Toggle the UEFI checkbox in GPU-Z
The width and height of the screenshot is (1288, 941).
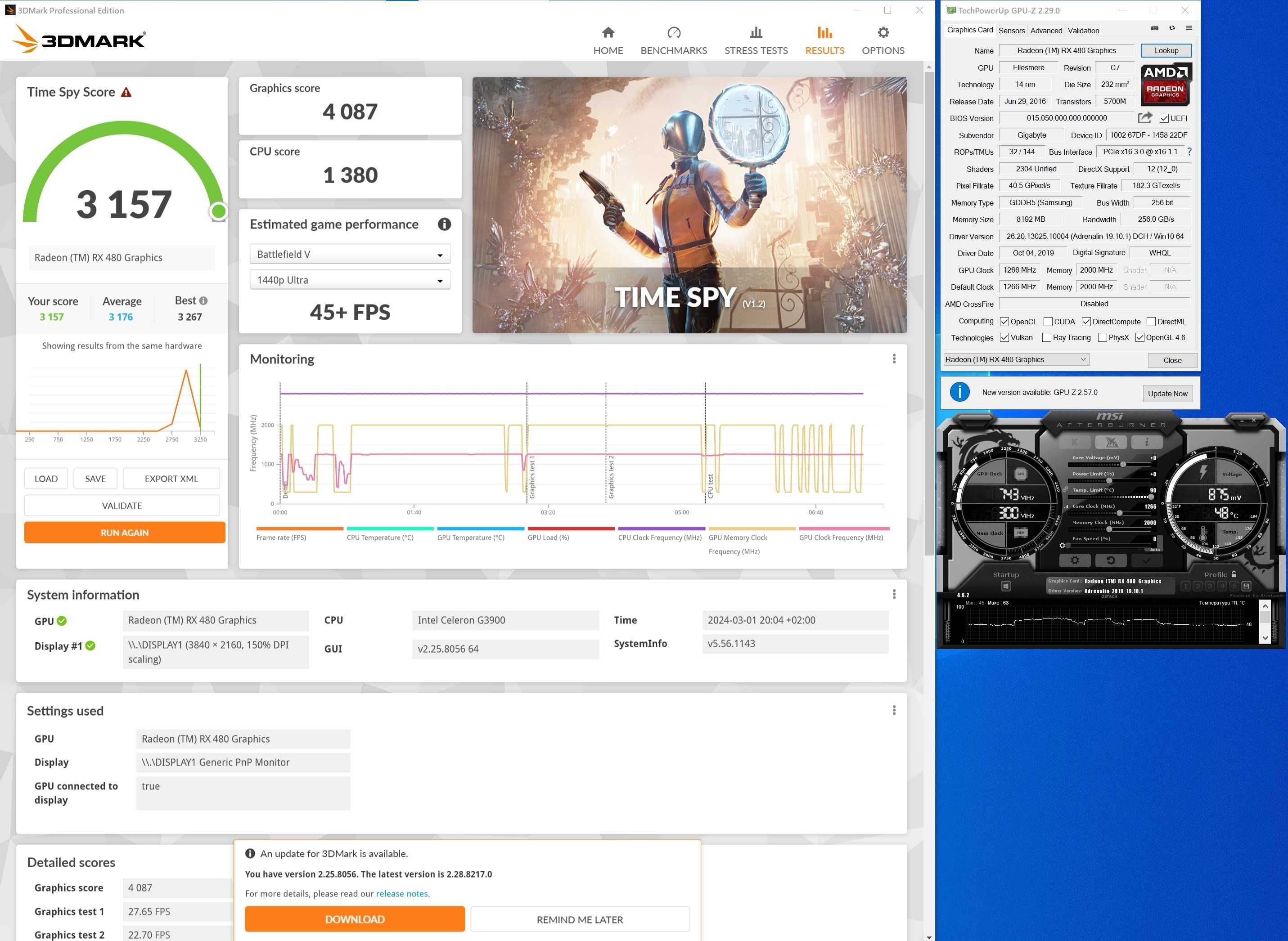click(x=1164, y=118)
